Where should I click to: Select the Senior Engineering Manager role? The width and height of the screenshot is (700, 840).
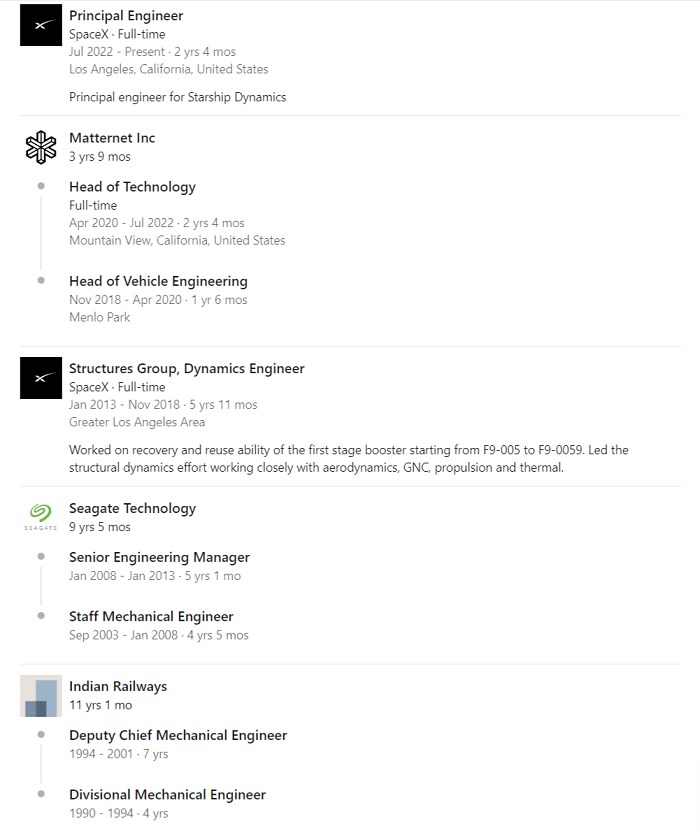tap(159, 557)
